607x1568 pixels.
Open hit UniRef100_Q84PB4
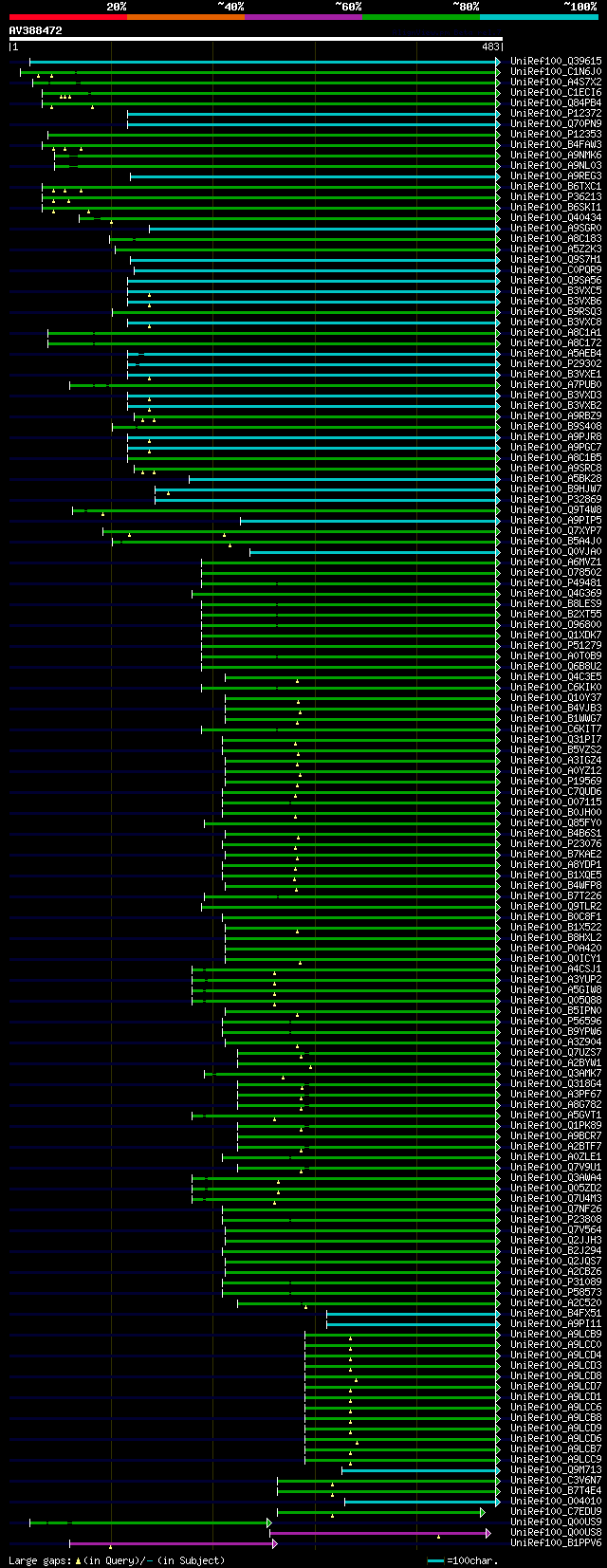click(556, 103)
